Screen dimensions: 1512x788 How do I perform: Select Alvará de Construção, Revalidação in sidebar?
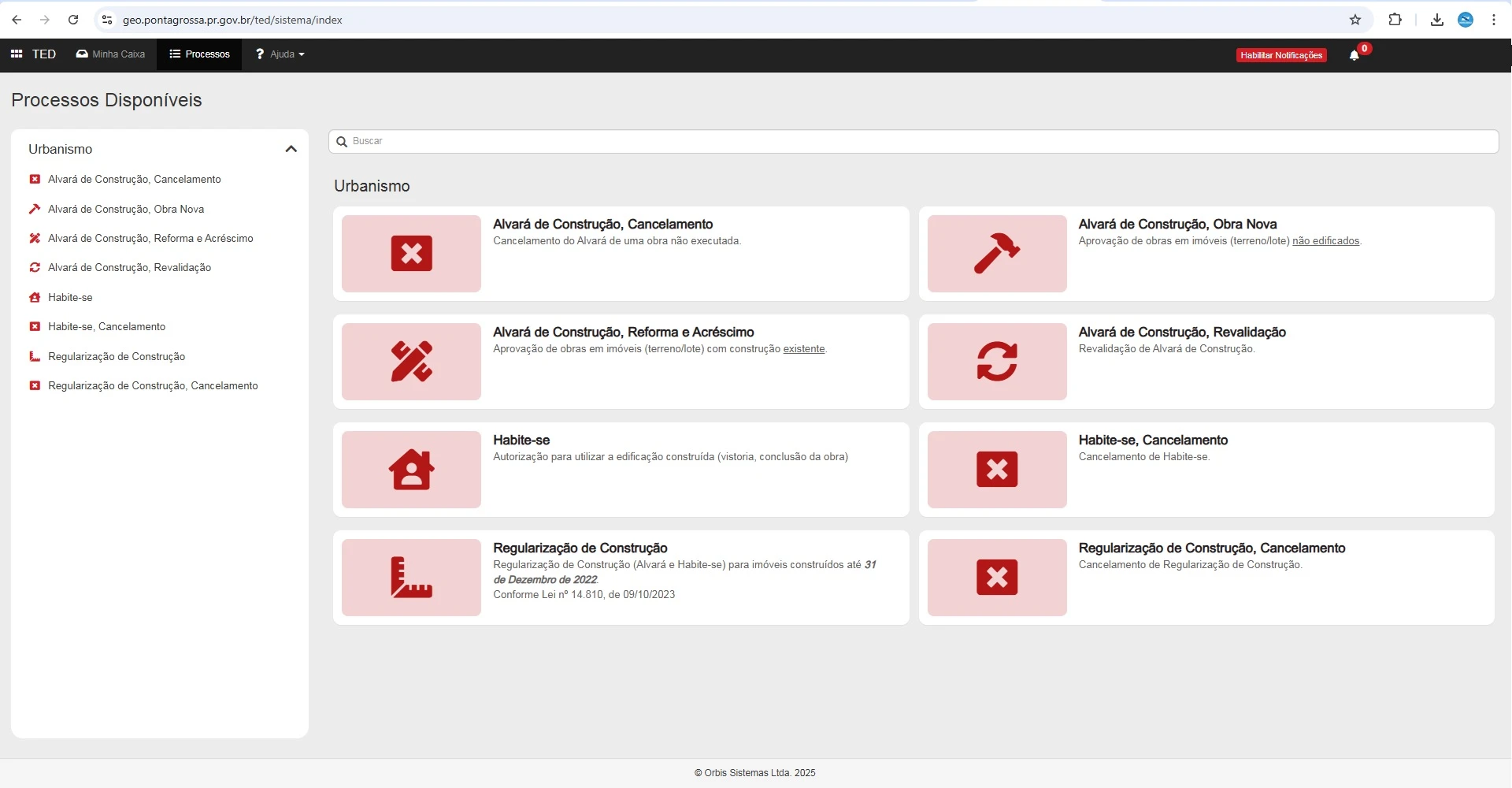(x=129, y=268)
